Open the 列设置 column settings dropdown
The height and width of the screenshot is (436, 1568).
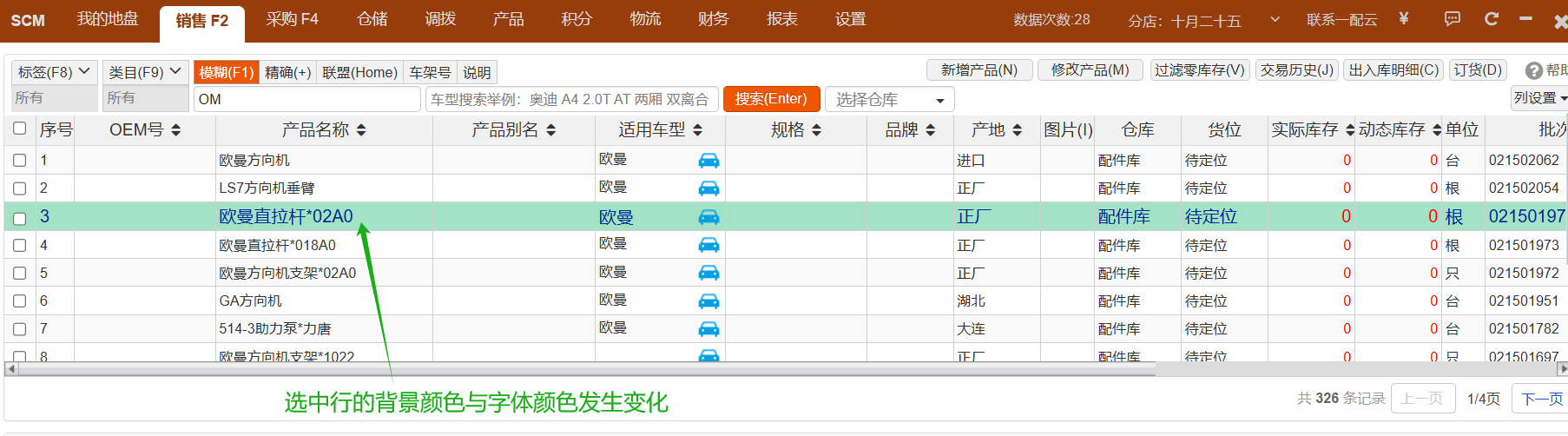point(1539,98)
